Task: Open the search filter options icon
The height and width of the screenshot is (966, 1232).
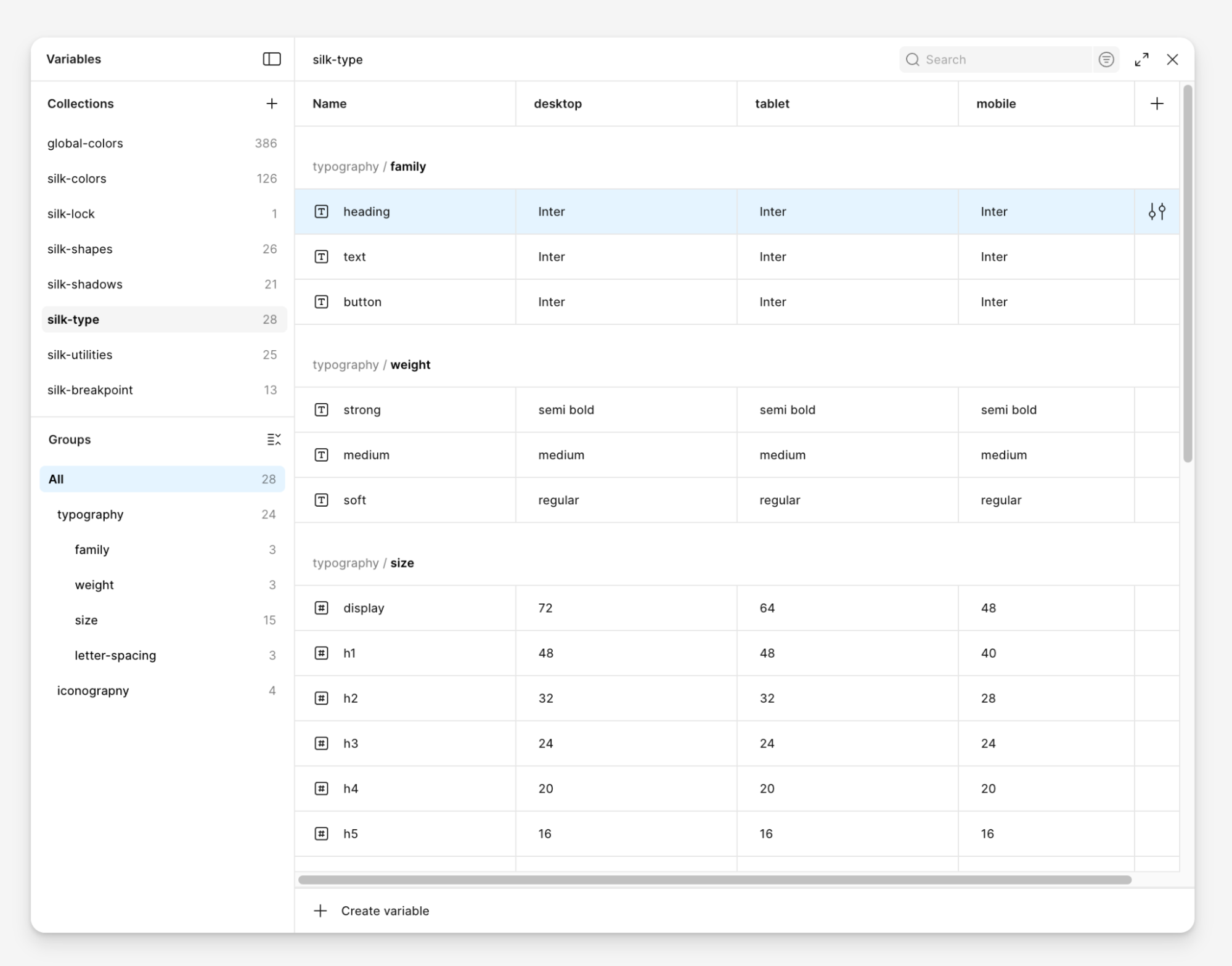Action: coord(1106,59)
